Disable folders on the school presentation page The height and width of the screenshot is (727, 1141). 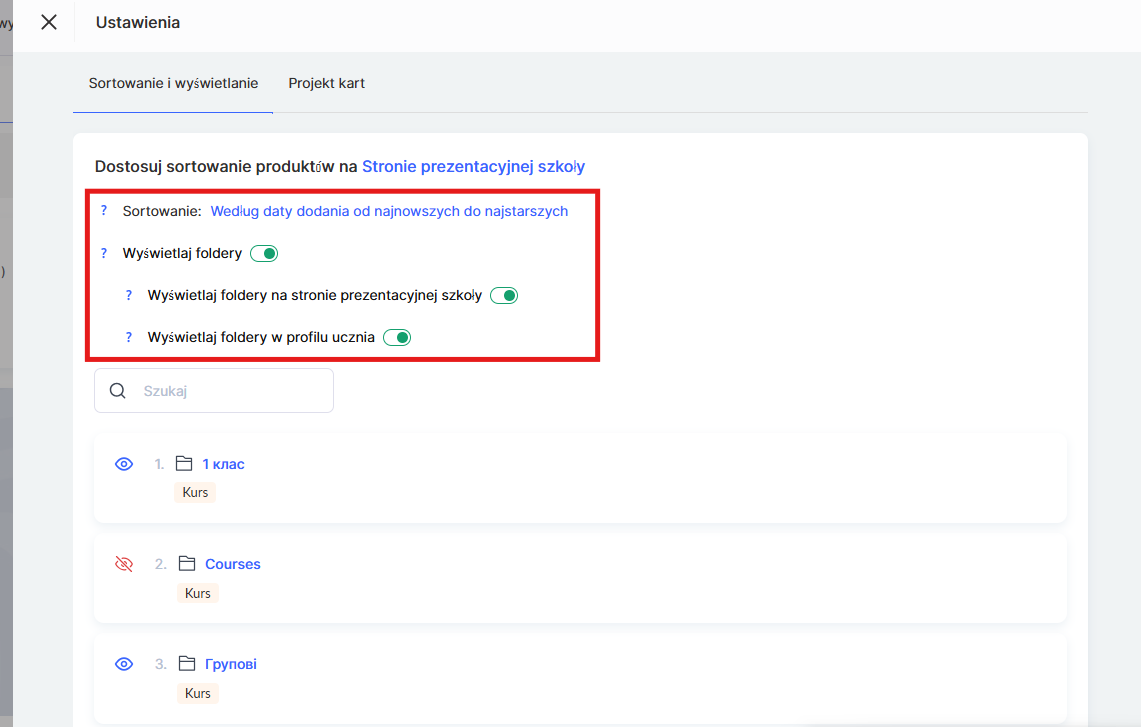click(x=504, y=296)
